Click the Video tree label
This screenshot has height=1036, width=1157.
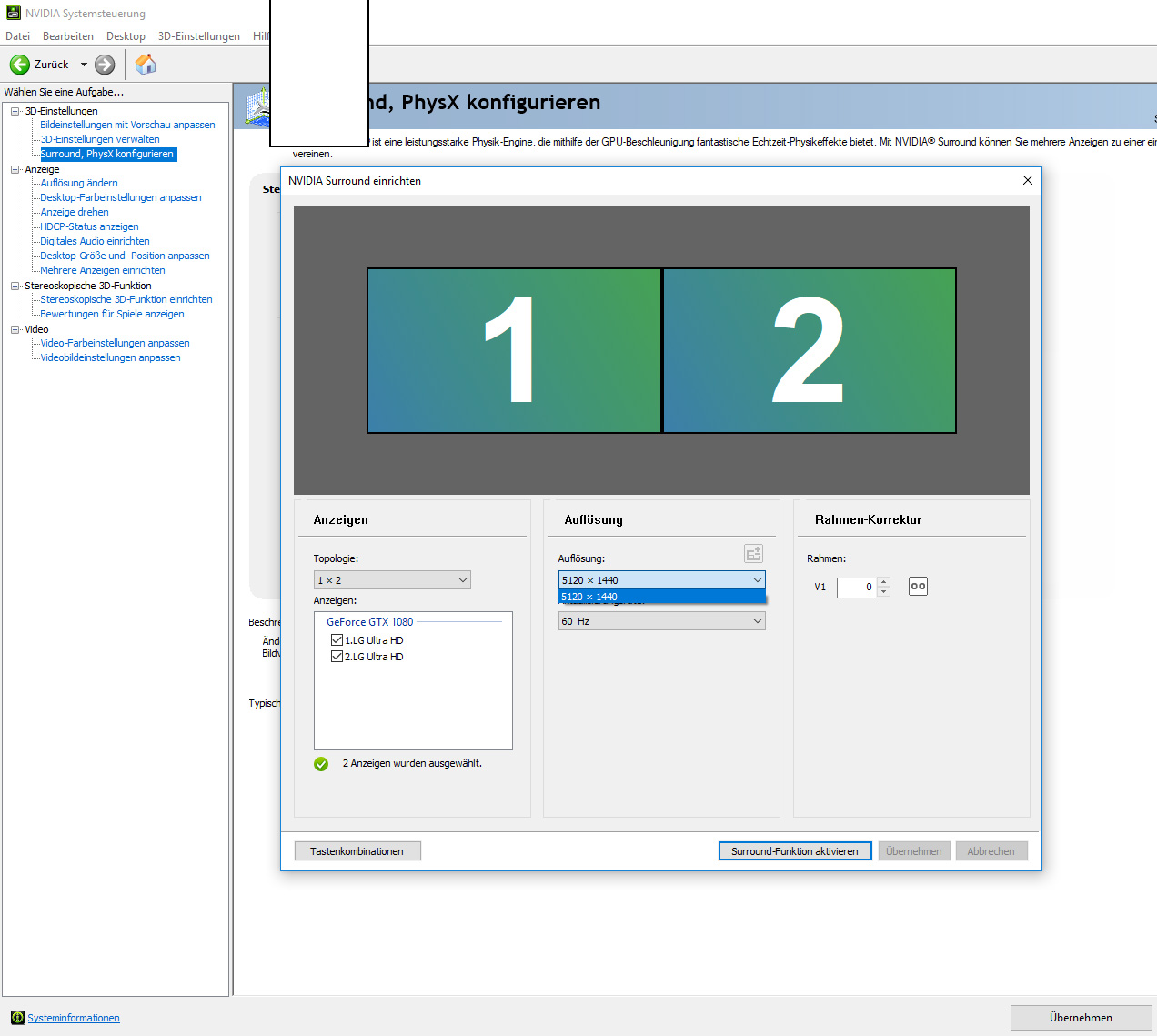click(x=36, y=329)
